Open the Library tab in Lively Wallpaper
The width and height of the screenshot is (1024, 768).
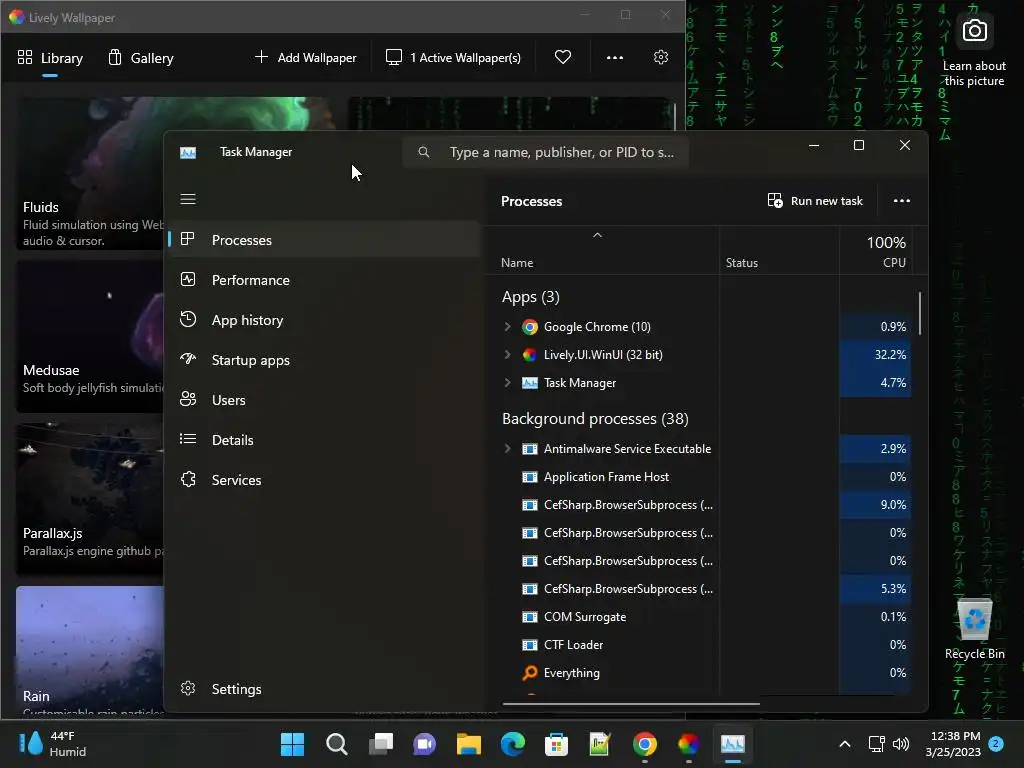(x=50, y=58)
